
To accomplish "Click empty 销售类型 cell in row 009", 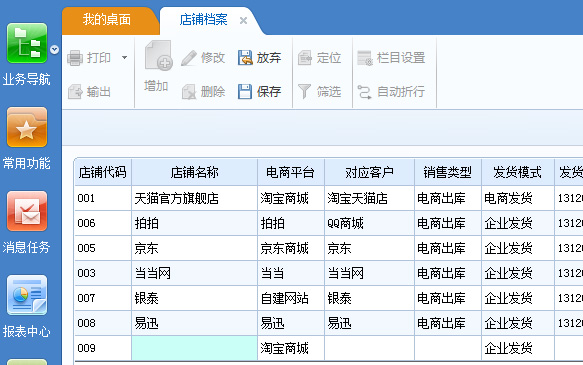I will click(x=448, y=348).
